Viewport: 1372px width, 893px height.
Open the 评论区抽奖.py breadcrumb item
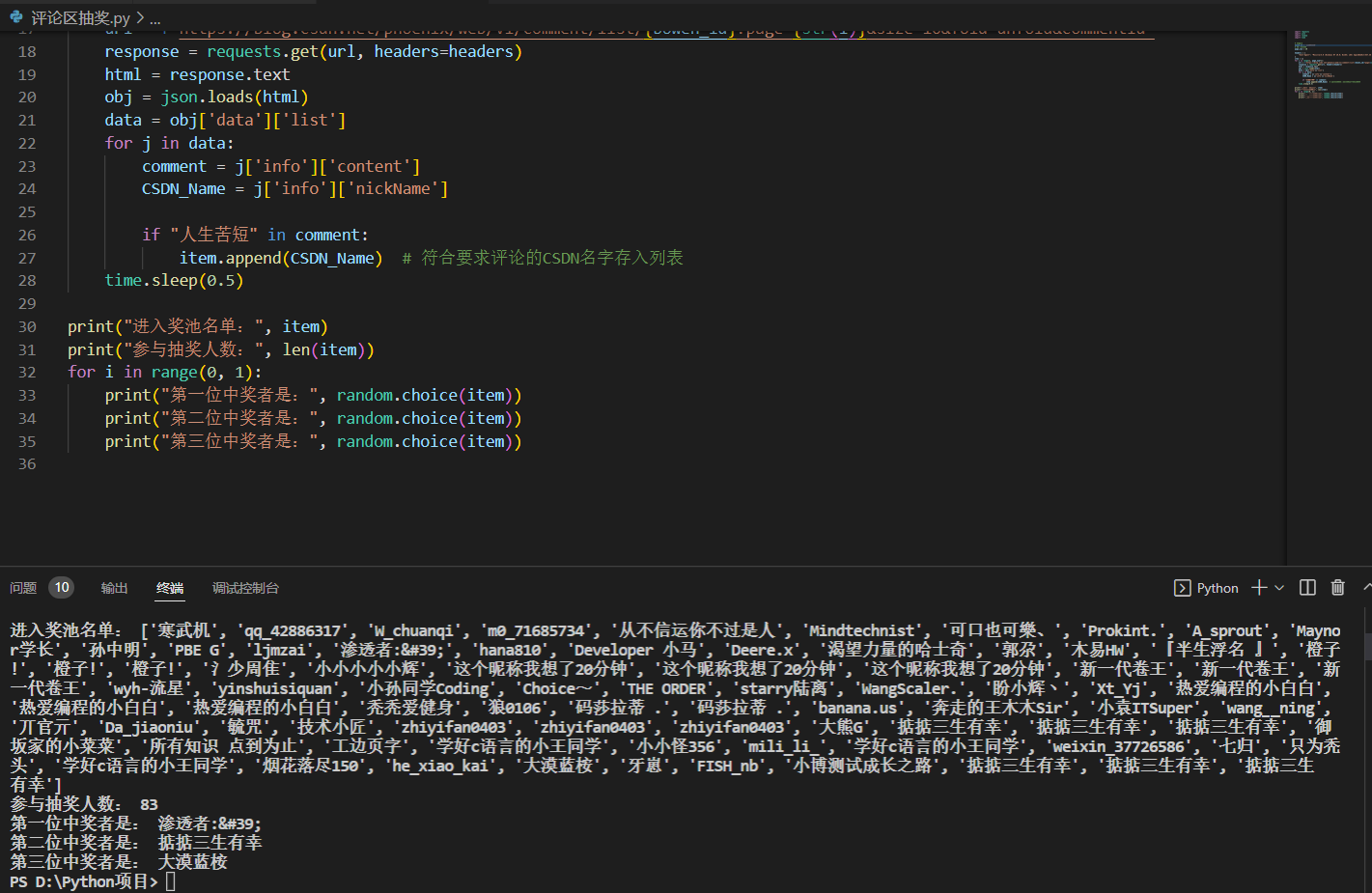(80, 17)
